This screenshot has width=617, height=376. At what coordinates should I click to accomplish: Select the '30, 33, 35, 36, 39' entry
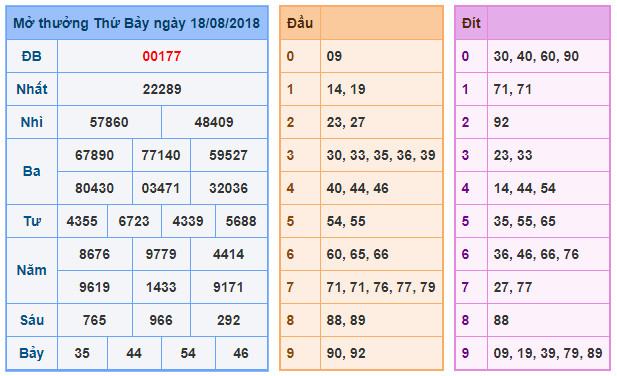click(x=381, y=155)
